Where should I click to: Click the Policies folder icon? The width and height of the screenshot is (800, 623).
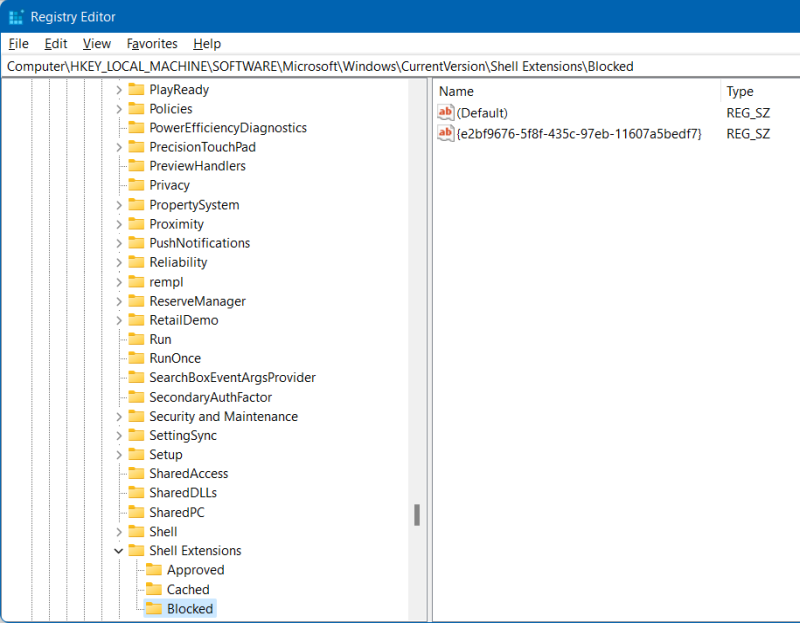136,109
